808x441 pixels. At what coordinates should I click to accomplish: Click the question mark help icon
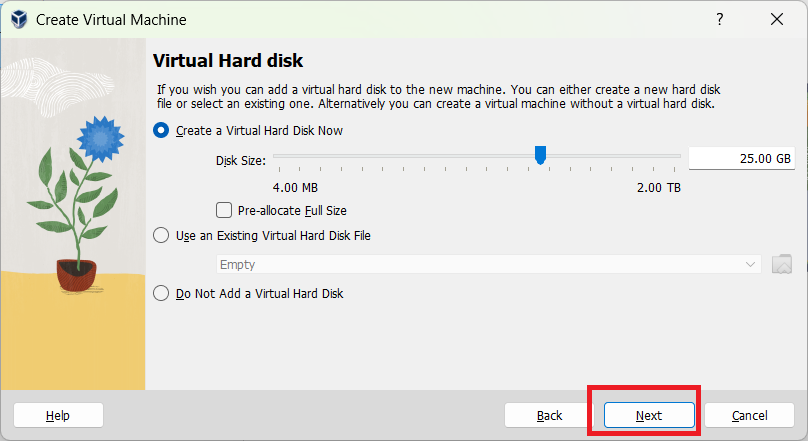coord(719,20)
